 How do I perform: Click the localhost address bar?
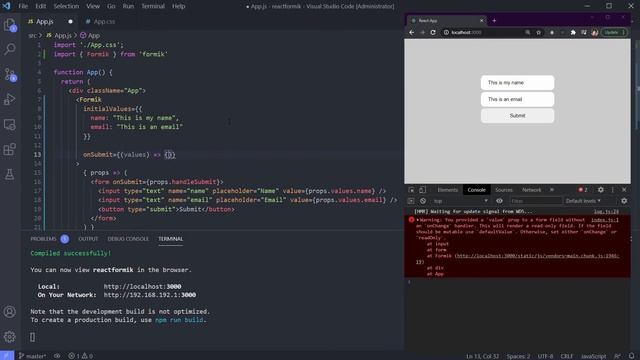click(x=482, y=32)
